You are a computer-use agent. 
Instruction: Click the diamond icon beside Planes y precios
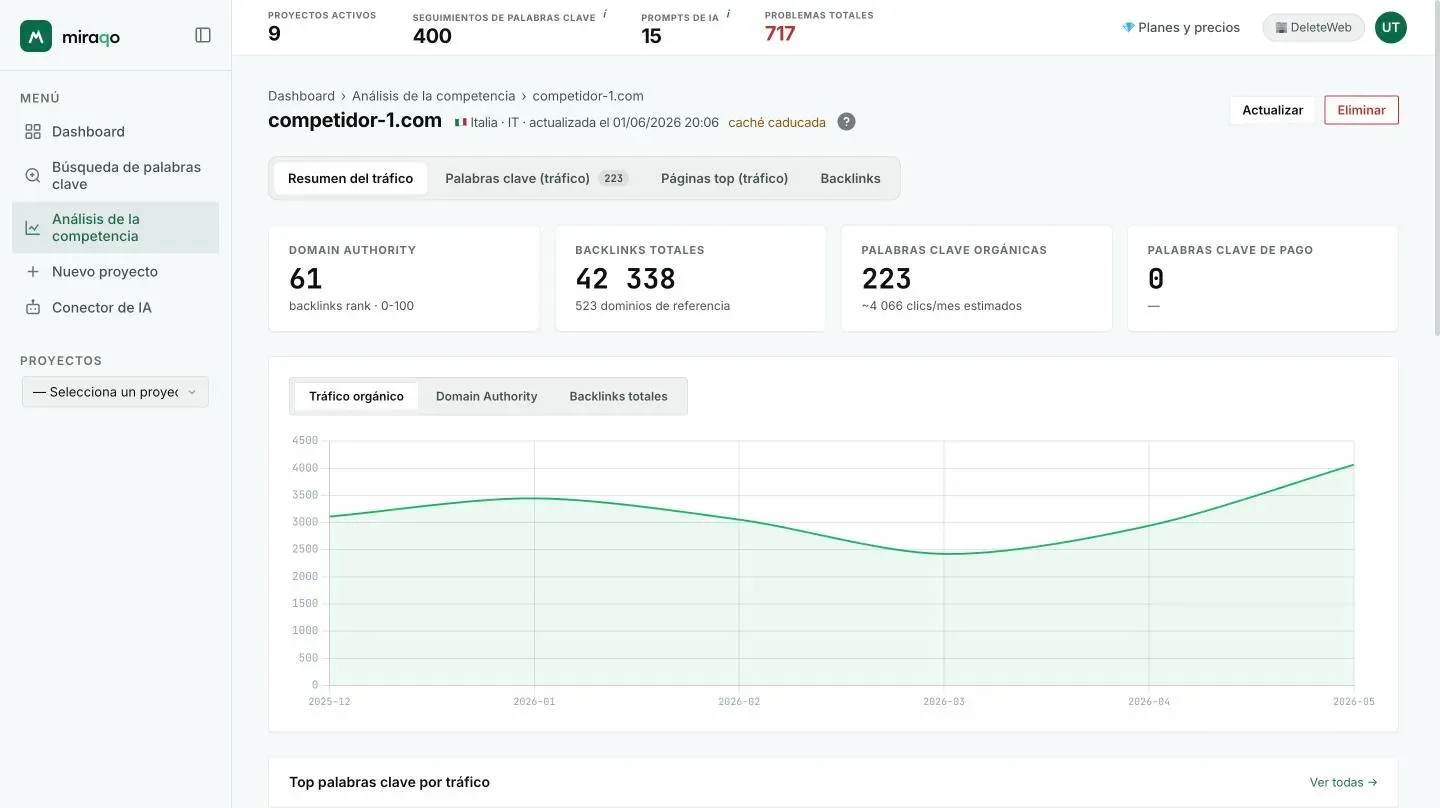tap(1128, 27)
